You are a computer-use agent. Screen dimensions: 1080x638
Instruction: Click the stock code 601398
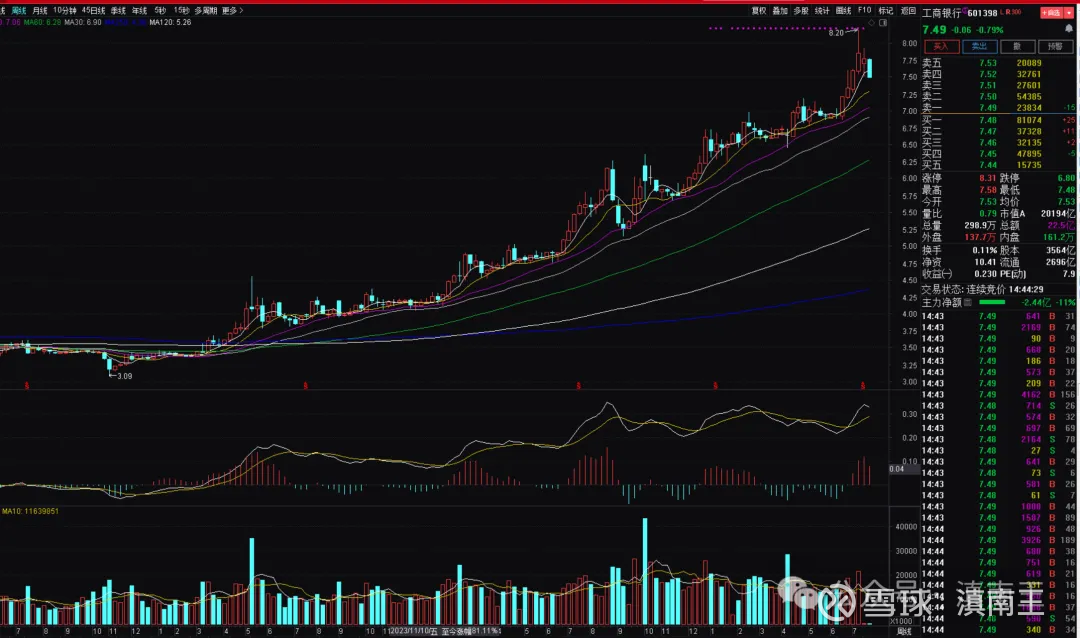(982, 13)
